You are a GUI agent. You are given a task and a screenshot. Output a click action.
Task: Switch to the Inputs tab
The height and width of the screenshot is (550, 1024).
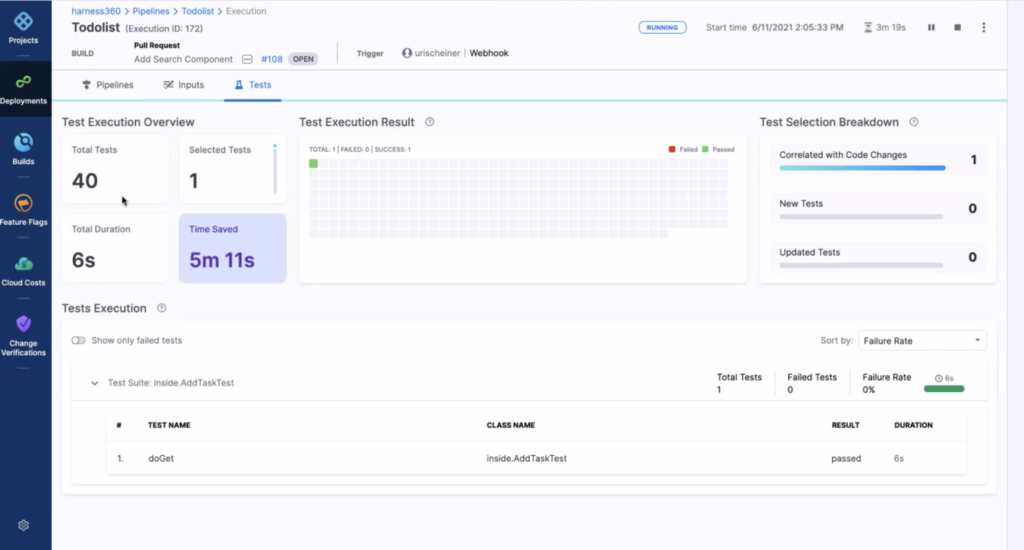click(184, 85)
